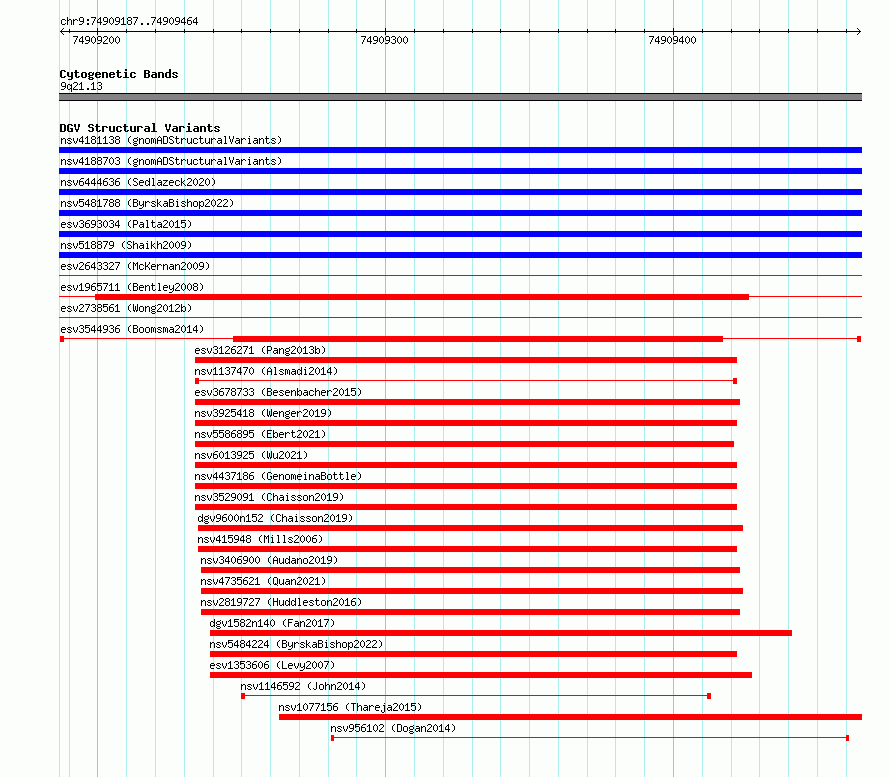Open the nsv4188703 gnomADStructuralVariants variant label

[171, 161]
